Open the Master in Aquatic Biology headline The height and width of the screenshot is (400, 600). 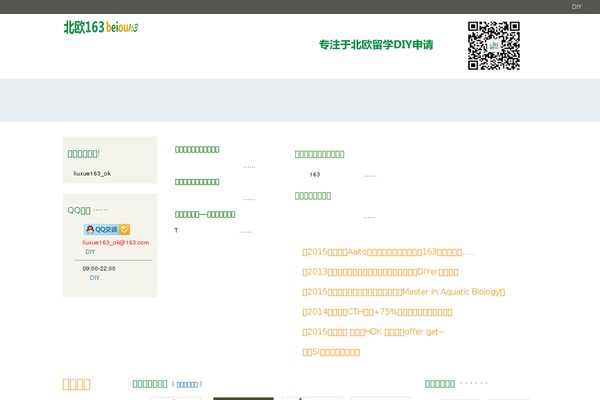[404, 292]
